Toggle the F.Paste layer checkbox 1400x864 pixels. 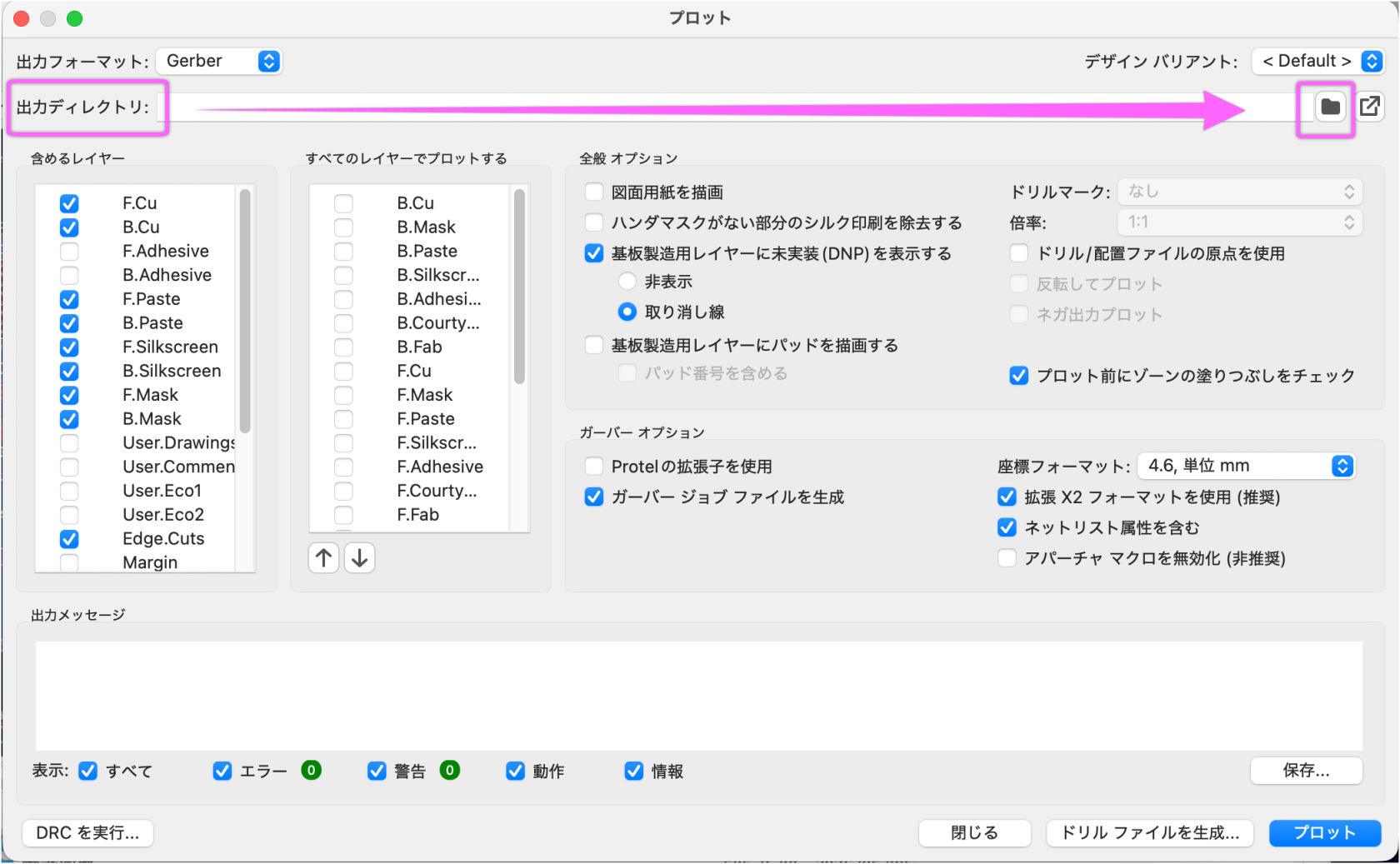pyautogui.click(x=69, y=299)
